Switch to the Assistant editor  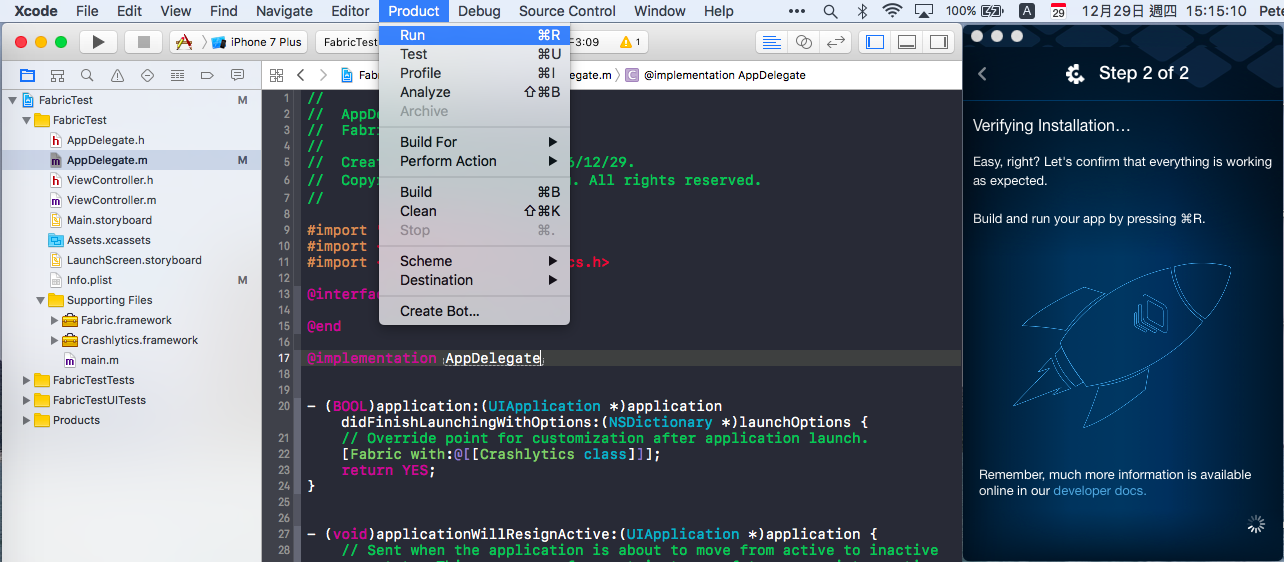[x=803, y=42]
